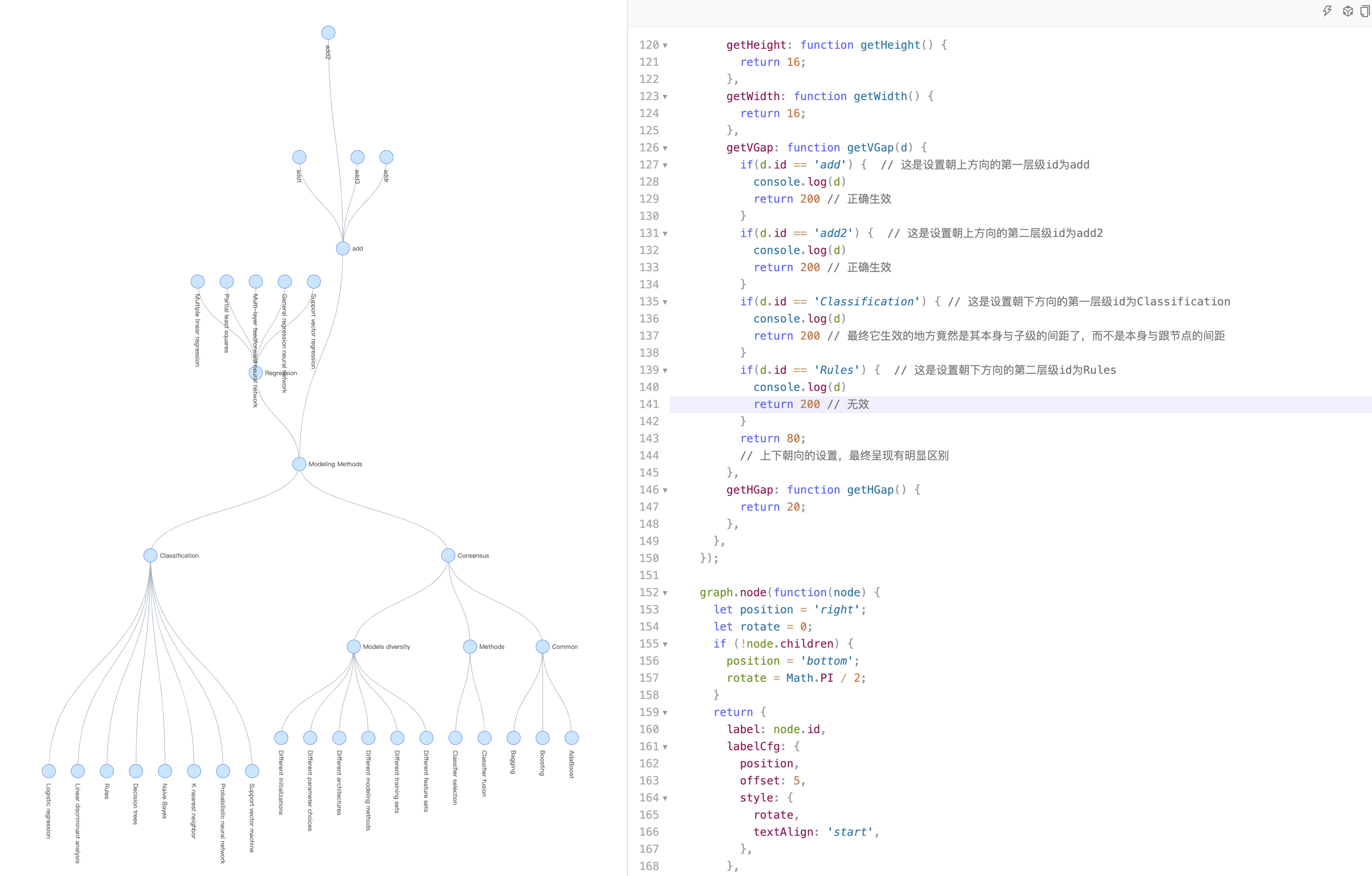Click line 141 'return 200' in editor
Image resolution: width=1372 pixels, height=876 pixels.
[786, 404]
